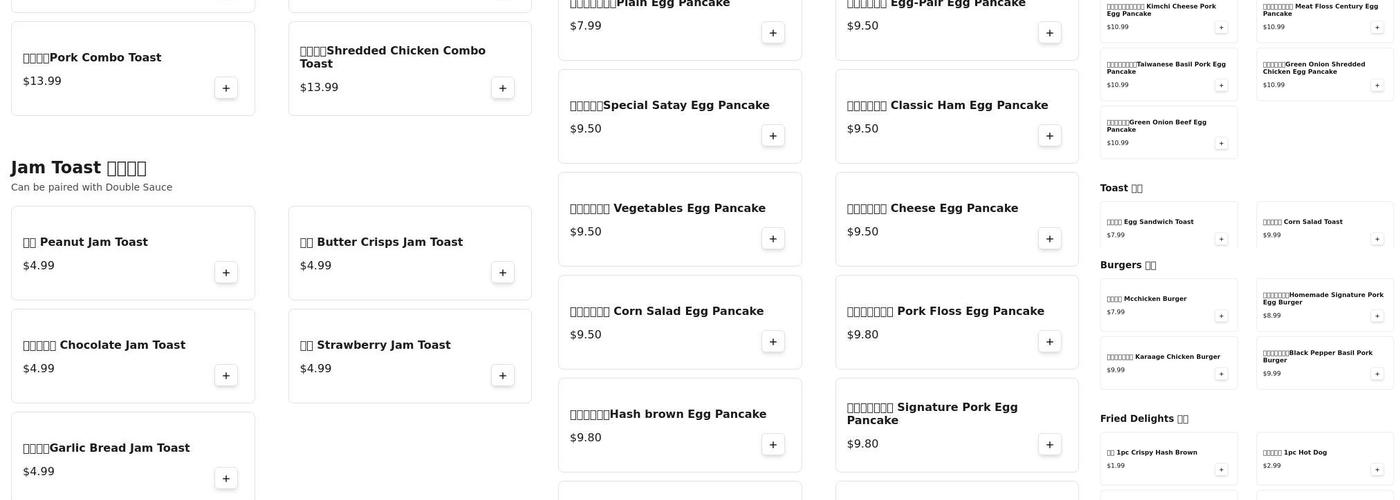Add 1pc Crispy Hash Brown

click(x=1221, y=470)
